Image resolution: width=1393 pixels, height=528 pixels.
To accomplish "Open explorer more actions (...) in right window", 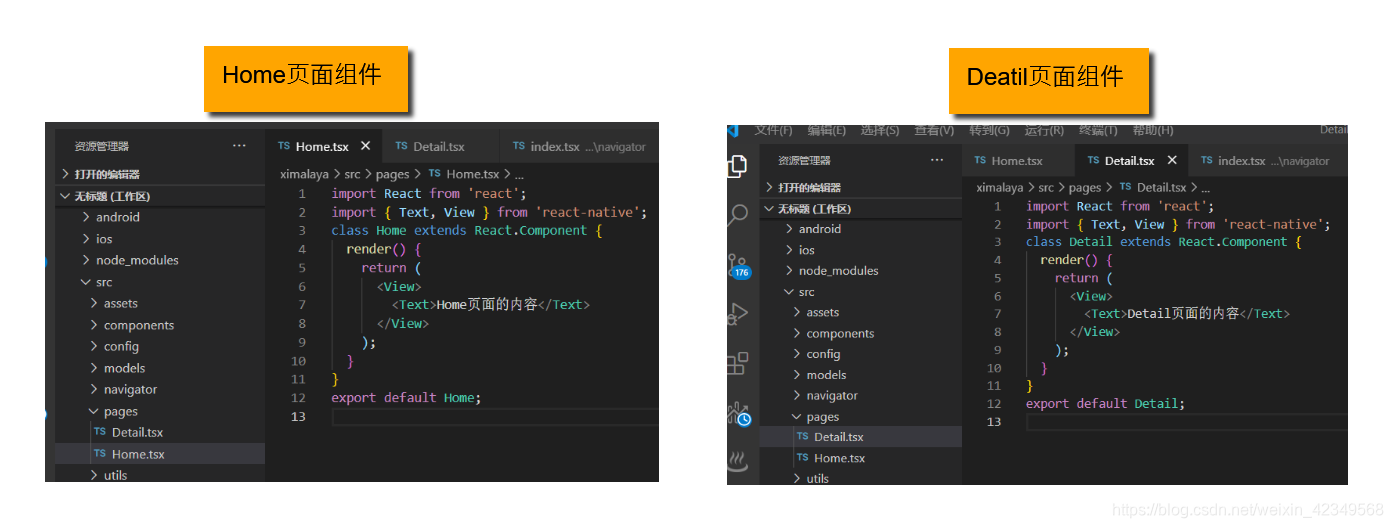I will [936, 160].
